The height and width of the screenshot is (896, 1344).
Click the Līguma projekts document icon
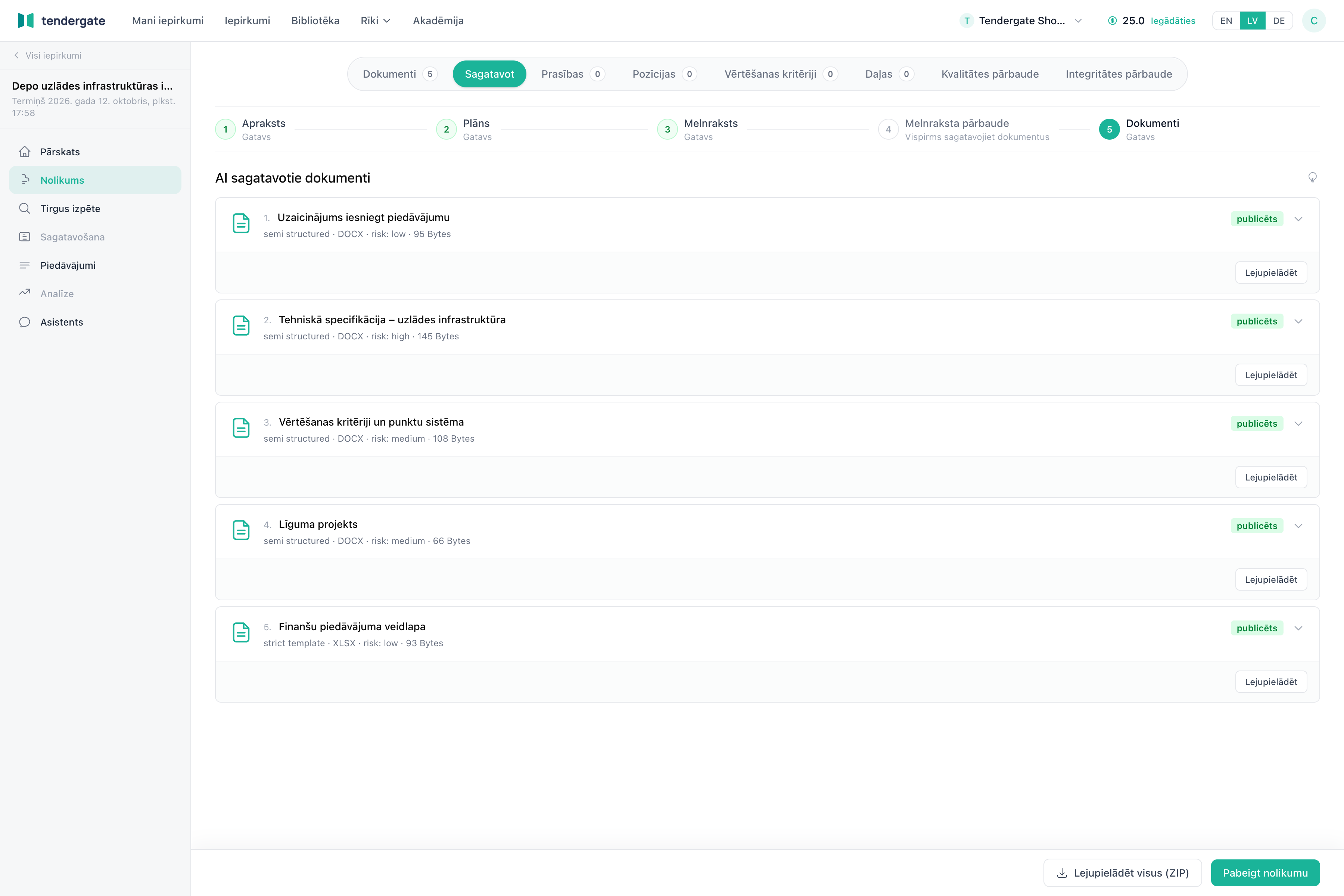point(241,530)
